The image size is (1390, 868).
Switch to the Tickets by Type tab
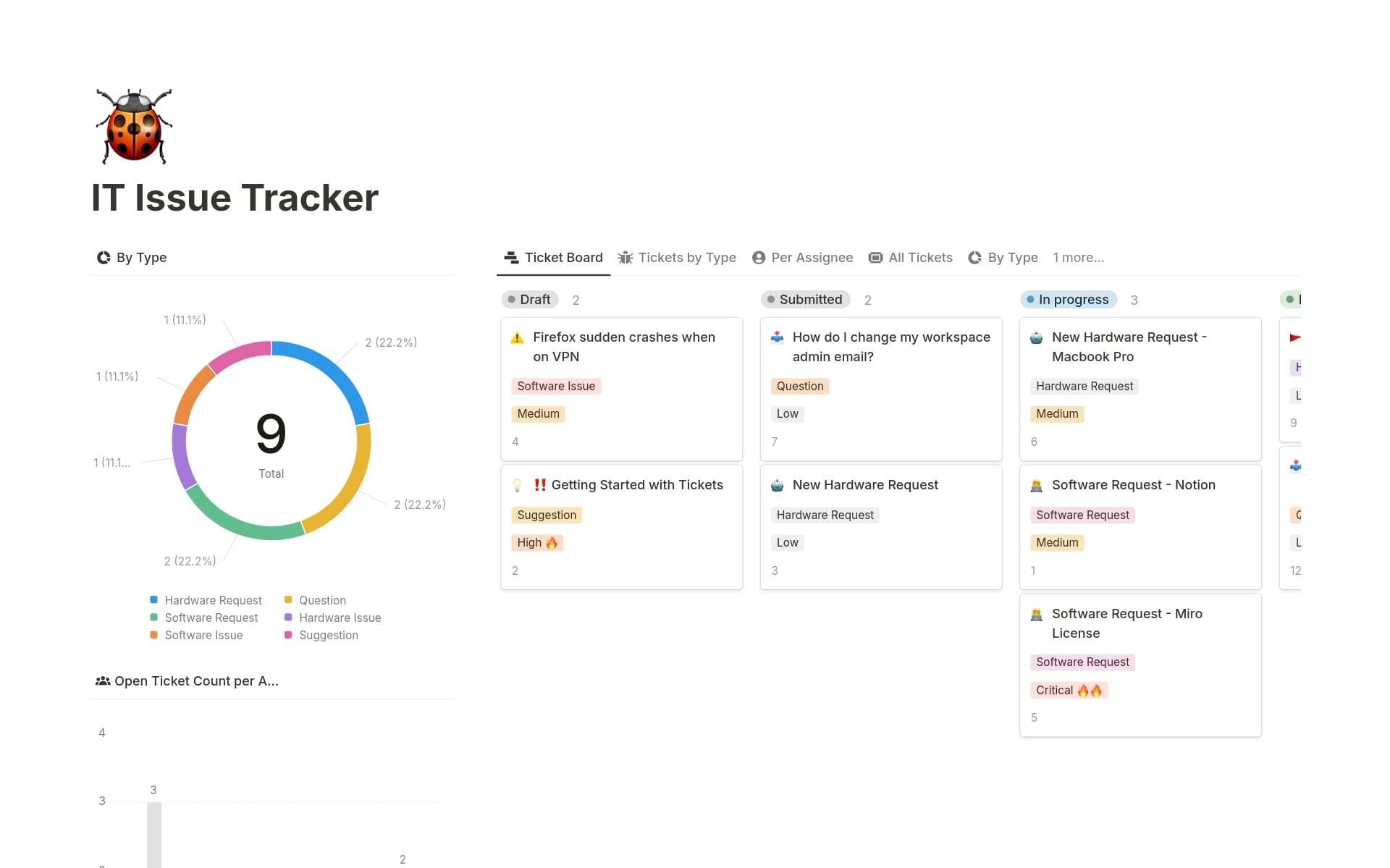pyautogui.click(x=677, y=258)
